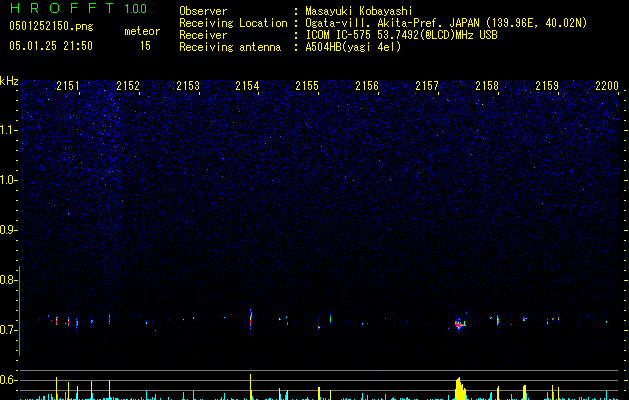Viewport: 629px width, 400px height.
Task: Click the 2152 time marker
Action: 128,86
